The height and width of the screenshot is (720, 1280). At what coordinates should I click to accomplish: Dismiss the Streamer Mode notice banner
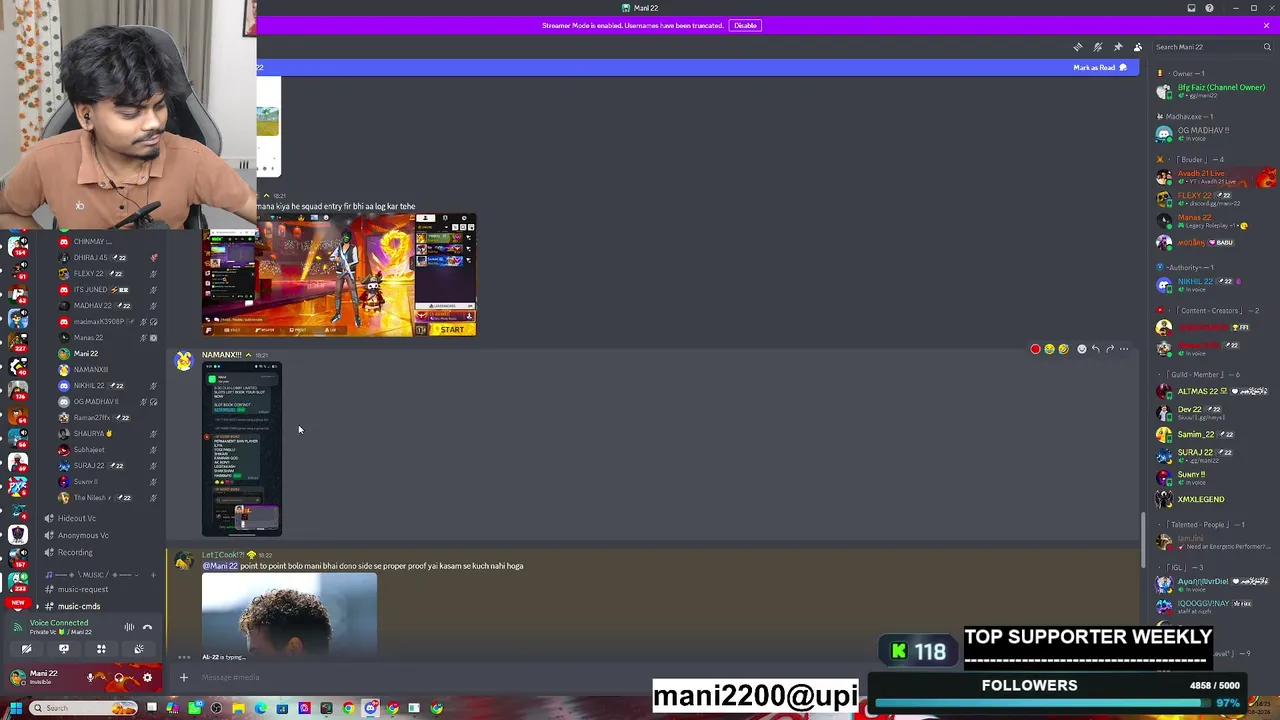[x=1266, y=25]
